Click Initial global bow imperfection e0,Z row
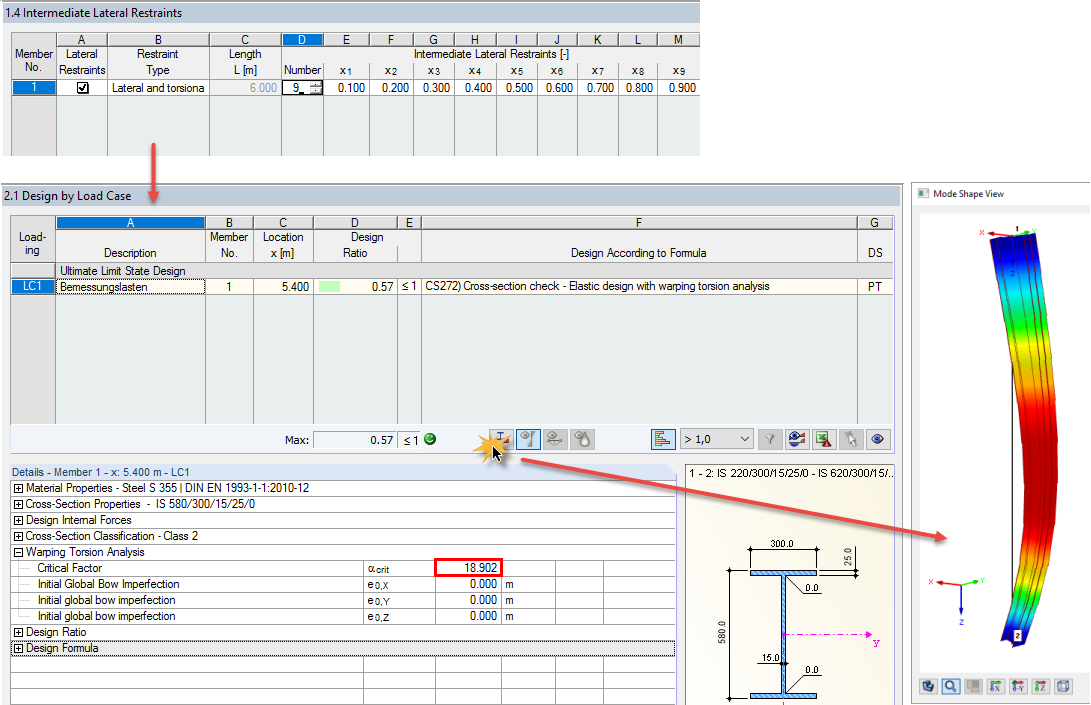The image size is (1091, 705). (x=343, y=616)
